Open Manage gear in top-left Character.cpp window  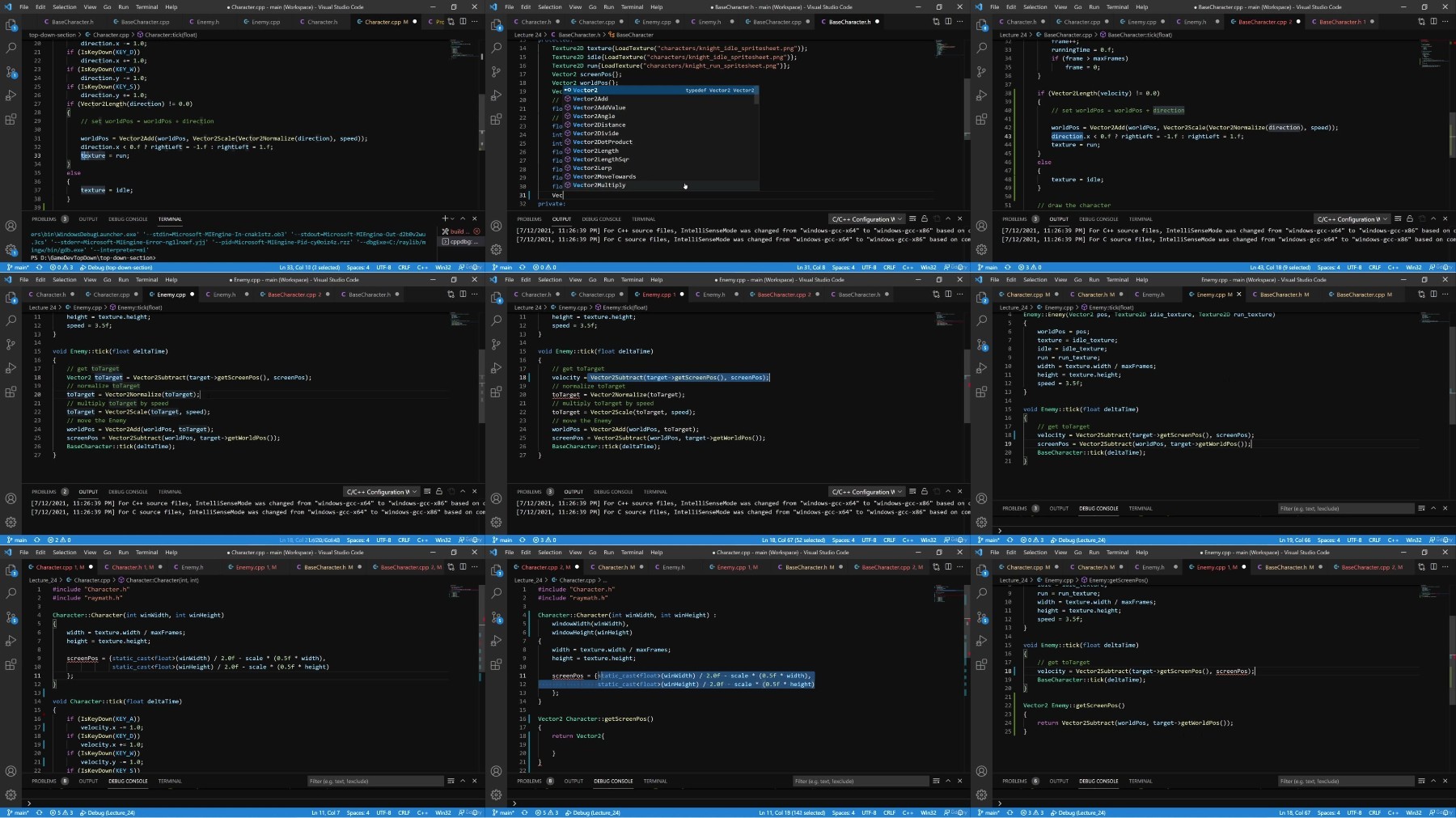pos(11,250)
